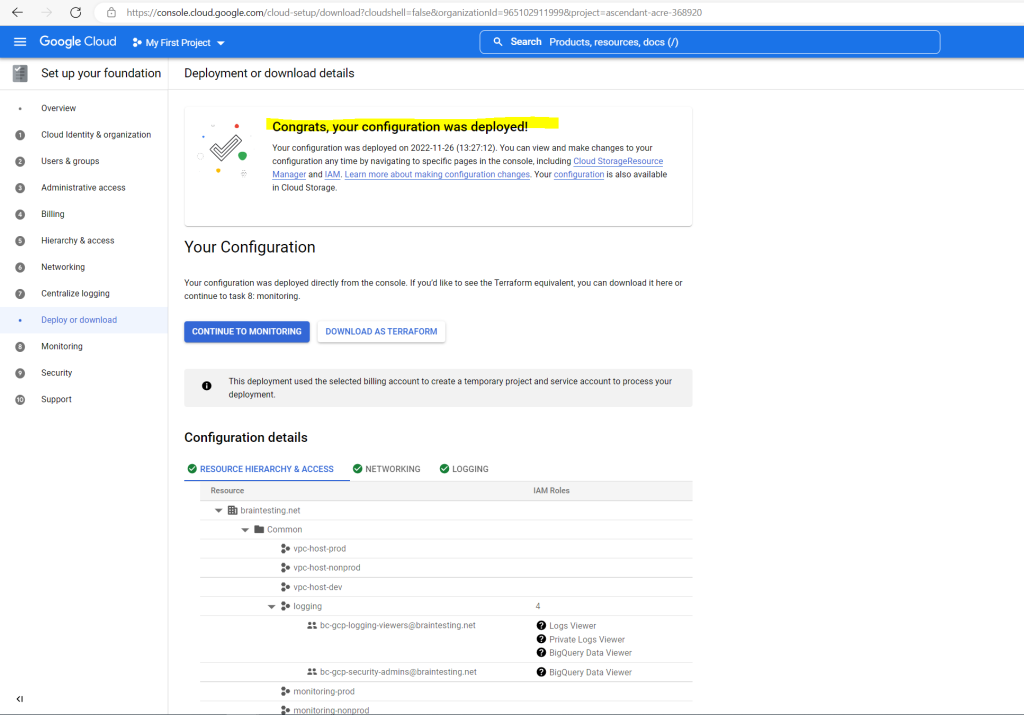Open Centralize logging step
The image size is (1024, 715).
pyautogui.click(x=75, y=293)
